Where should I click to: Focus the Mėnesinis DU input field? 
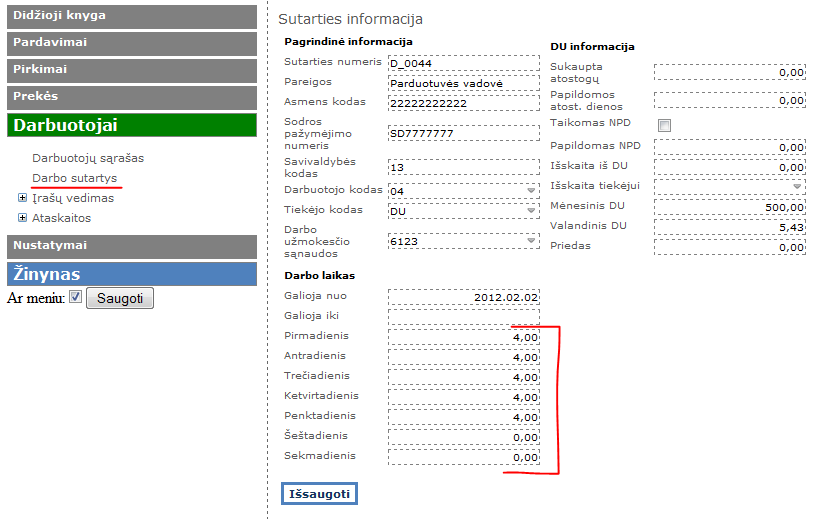pos(730,206)
